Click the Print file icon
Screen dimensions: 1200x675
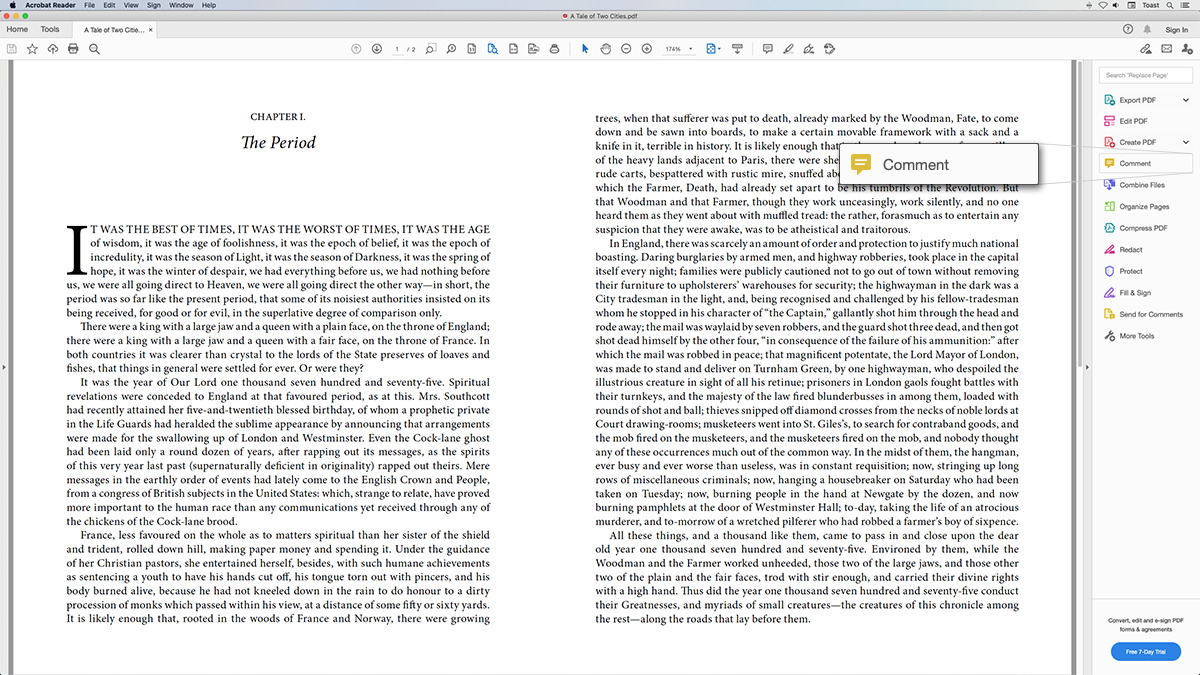click(73, 49)
